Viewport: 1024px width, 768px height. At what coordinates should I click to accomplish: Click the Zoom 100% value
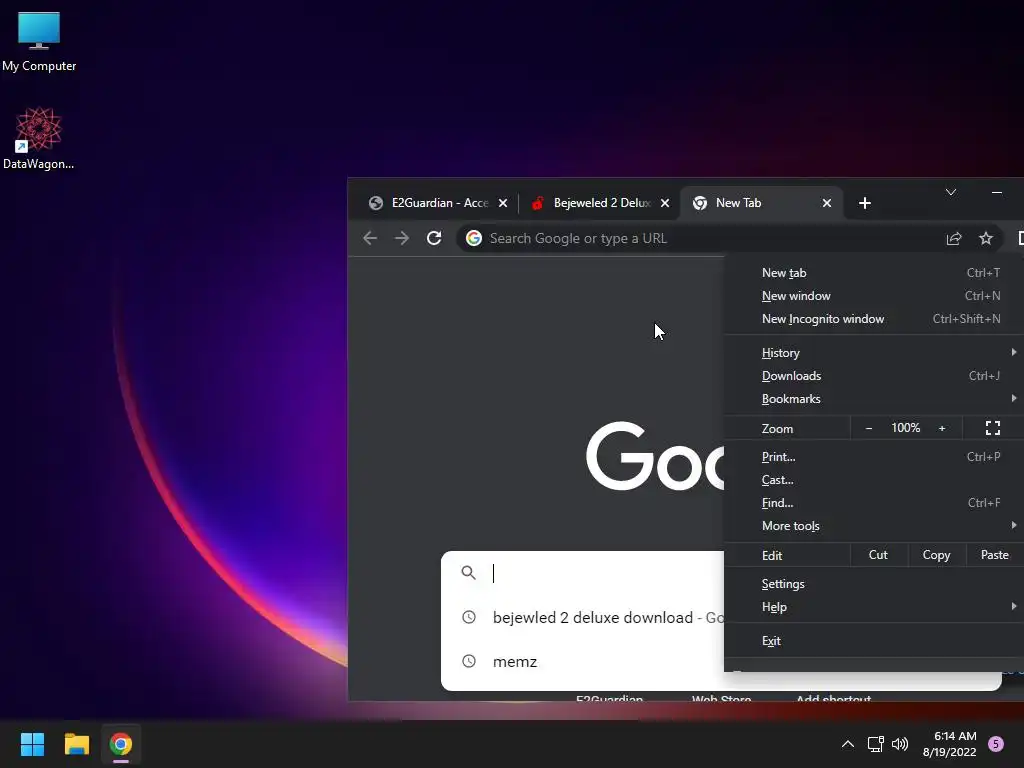906,428
